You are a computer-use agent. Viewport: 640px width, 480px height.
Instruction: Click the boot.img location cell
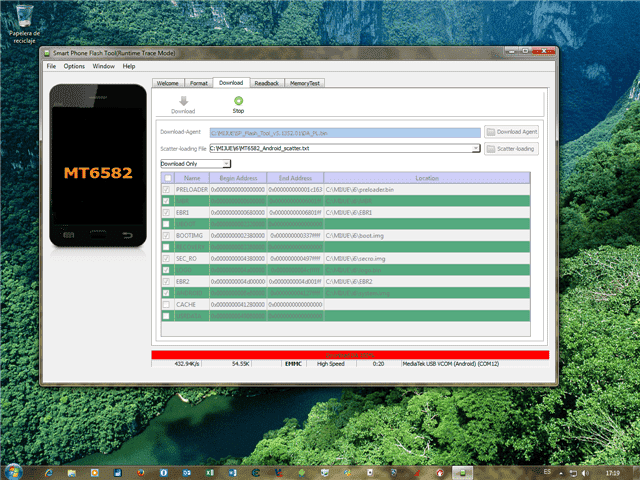[427, 236]
